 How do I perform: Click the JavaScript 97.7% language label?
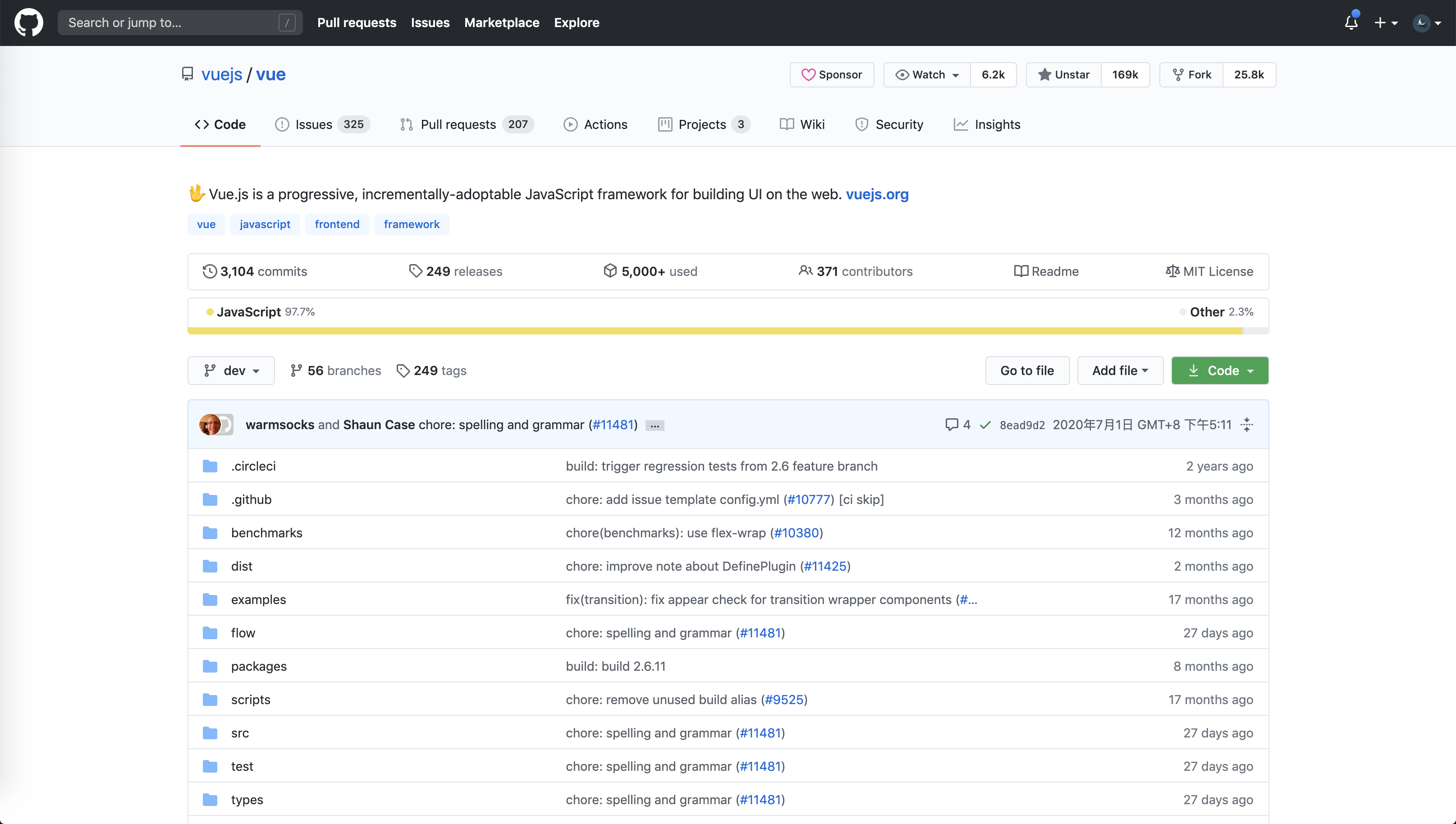point(260,312)
